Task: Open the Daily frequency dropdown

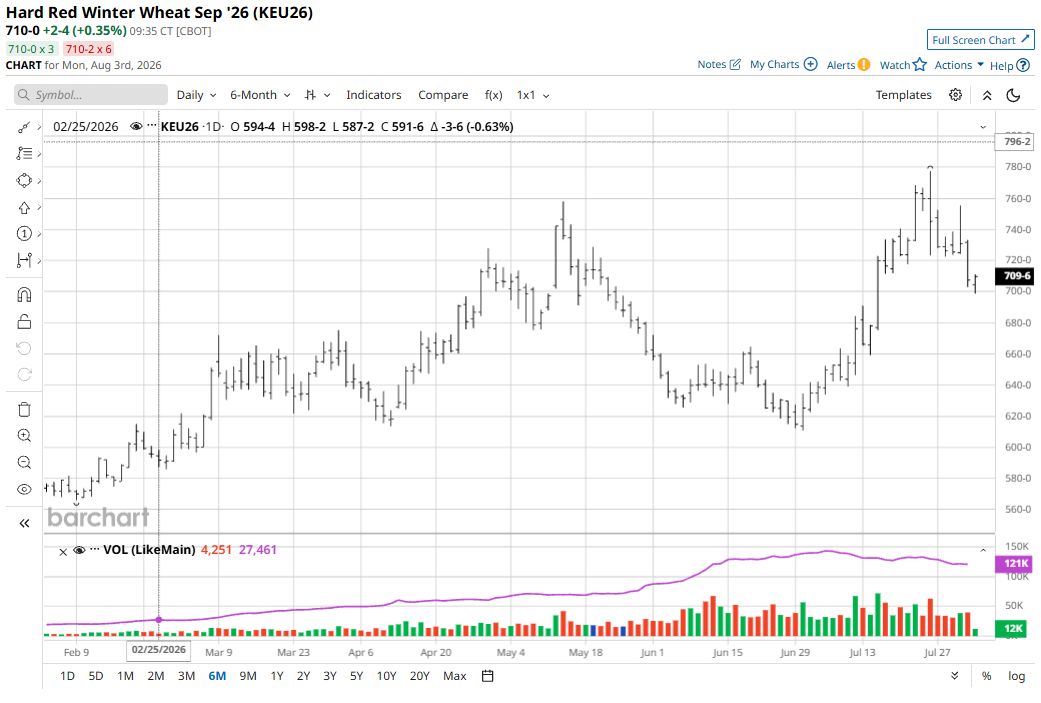Action: click(x=197, y=95)
